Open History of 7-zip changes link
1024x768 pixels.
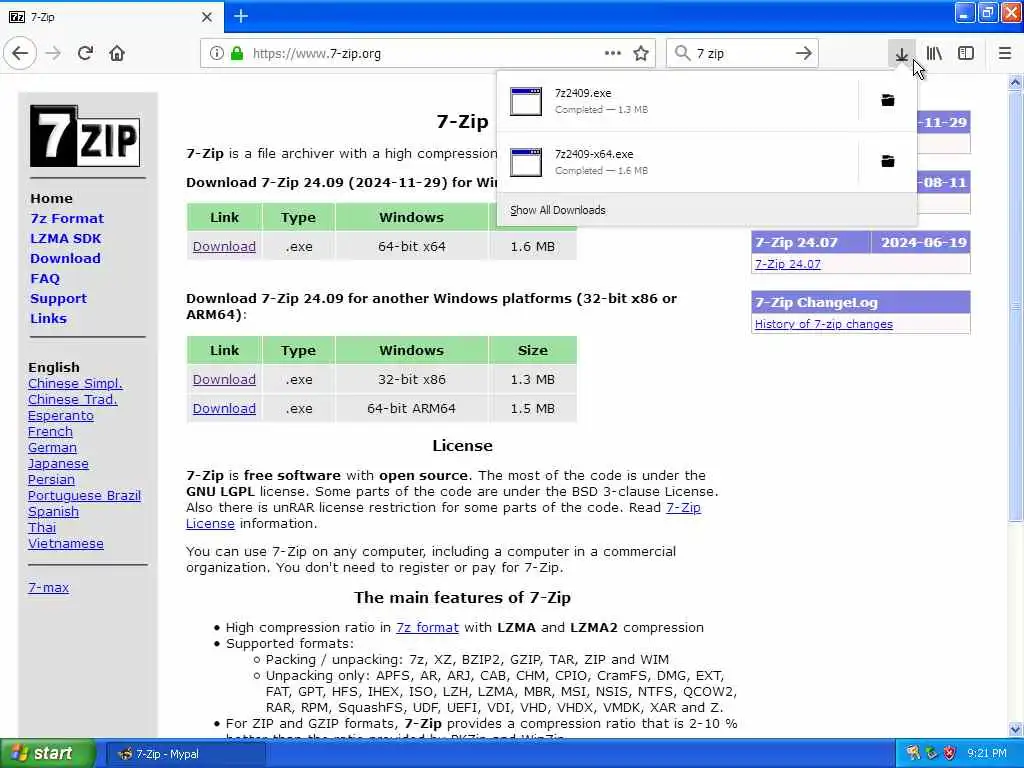click(x=824, y=324)
